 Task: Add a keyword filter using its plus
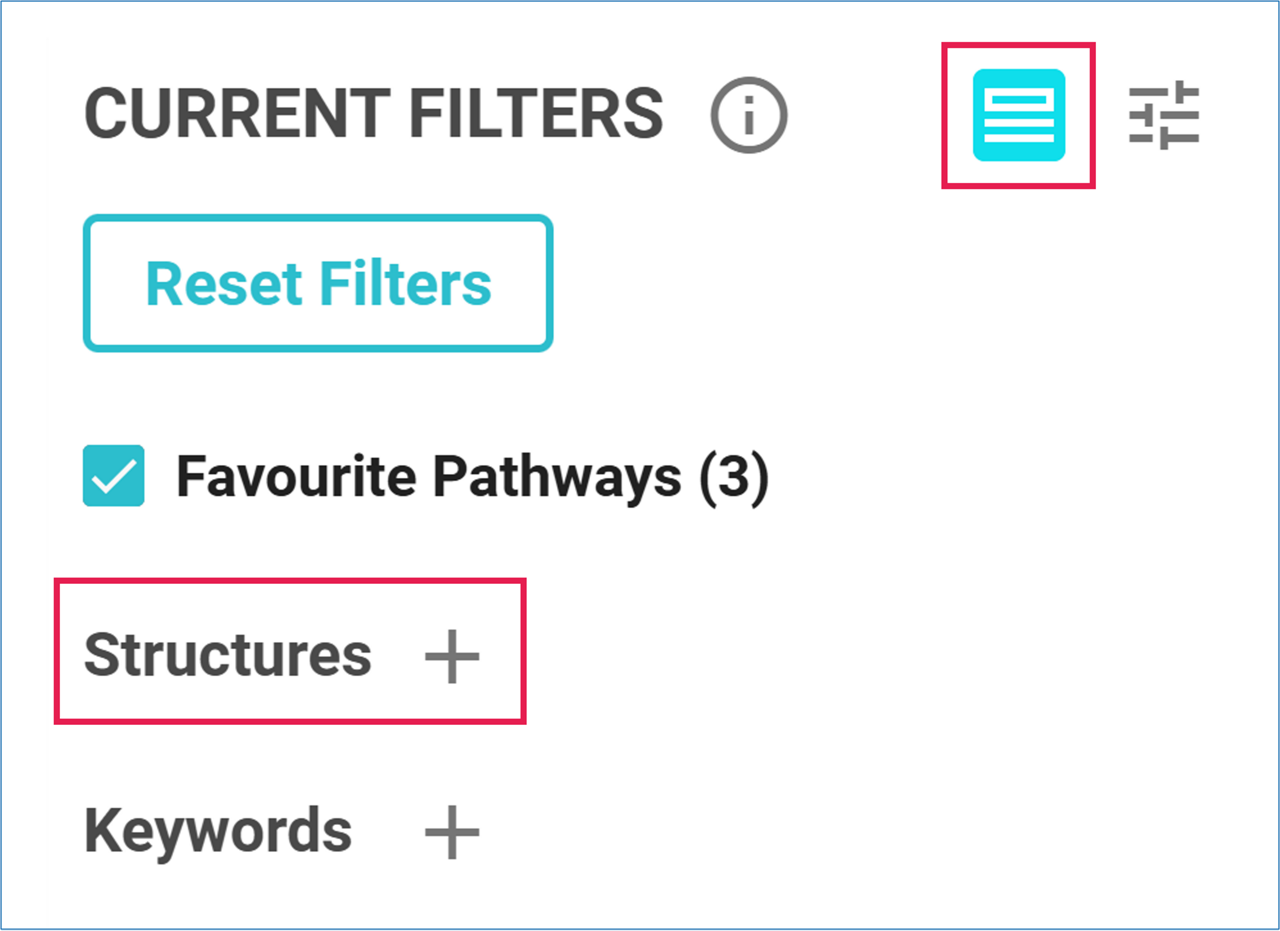tap(452, 832)
